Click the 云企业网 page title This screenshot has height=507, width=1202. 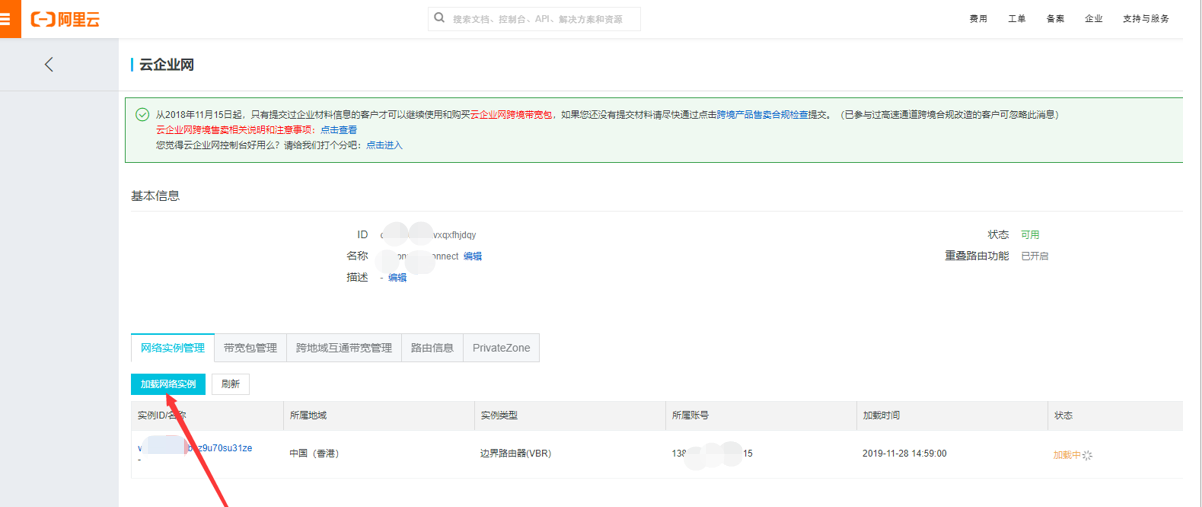166,65
